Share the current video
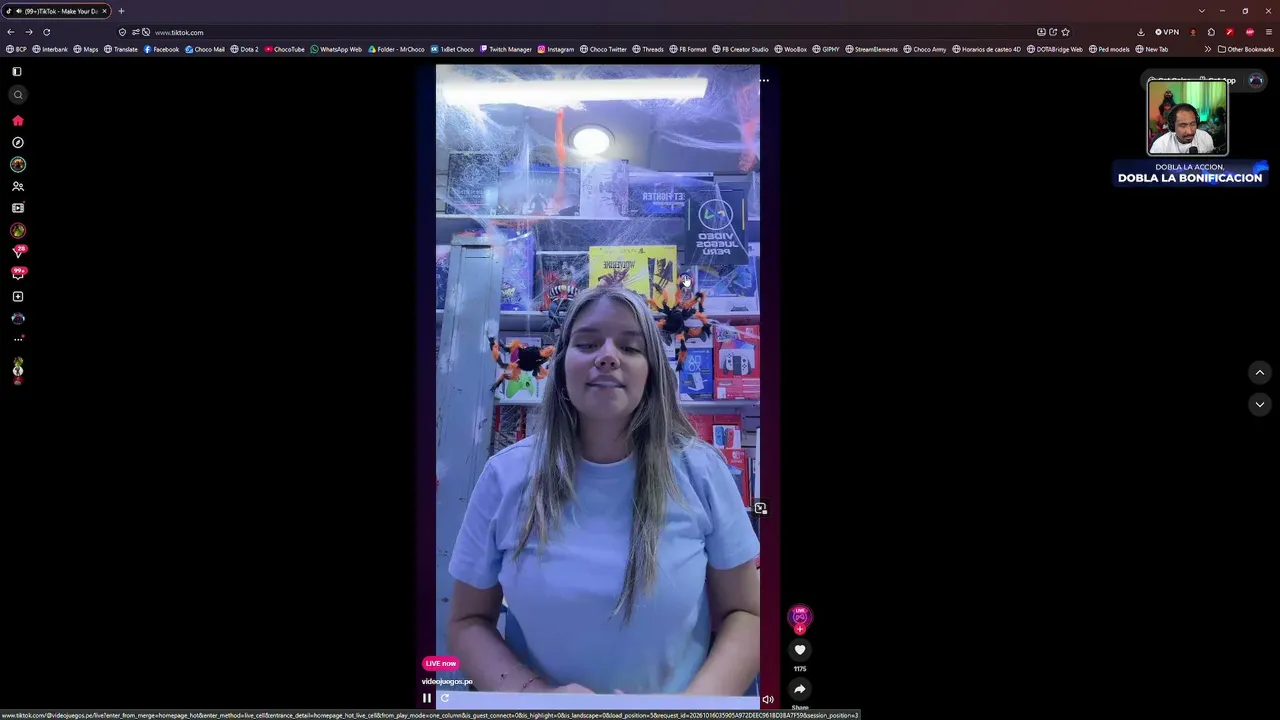The height and width of the screenshot is (720, 1280). 800,689
